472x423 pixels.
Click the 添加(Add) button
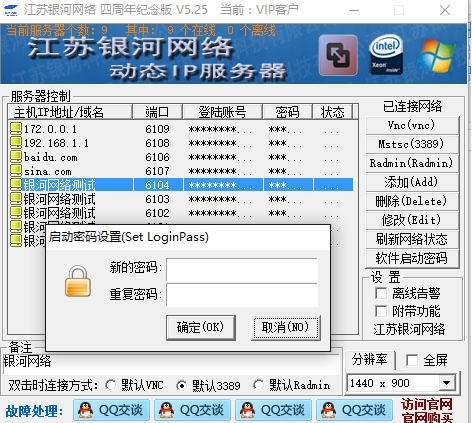click(412, 182)
